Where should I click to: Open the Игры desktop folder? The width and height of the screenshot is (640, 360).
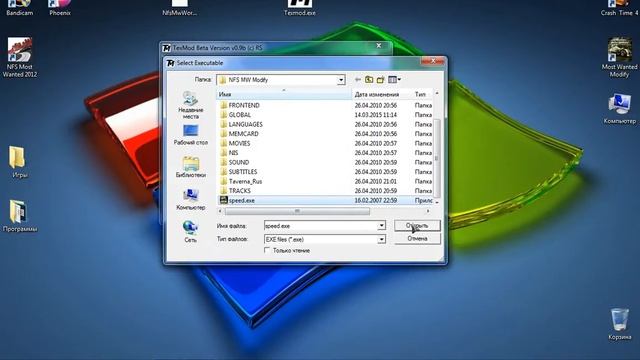[x=18, y=162]
